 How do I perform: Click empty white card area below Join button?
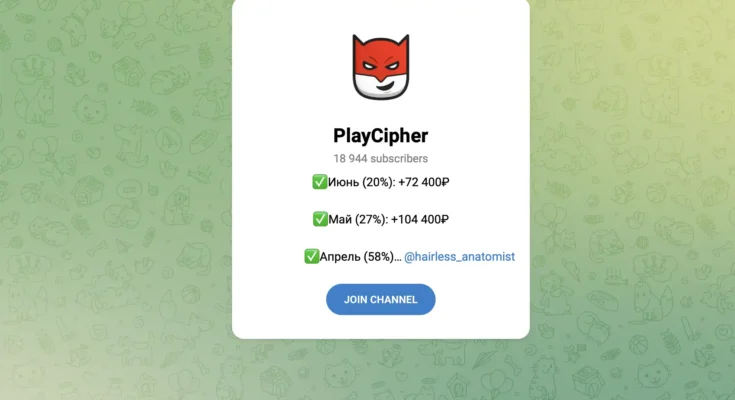click(x=381, y=327)
